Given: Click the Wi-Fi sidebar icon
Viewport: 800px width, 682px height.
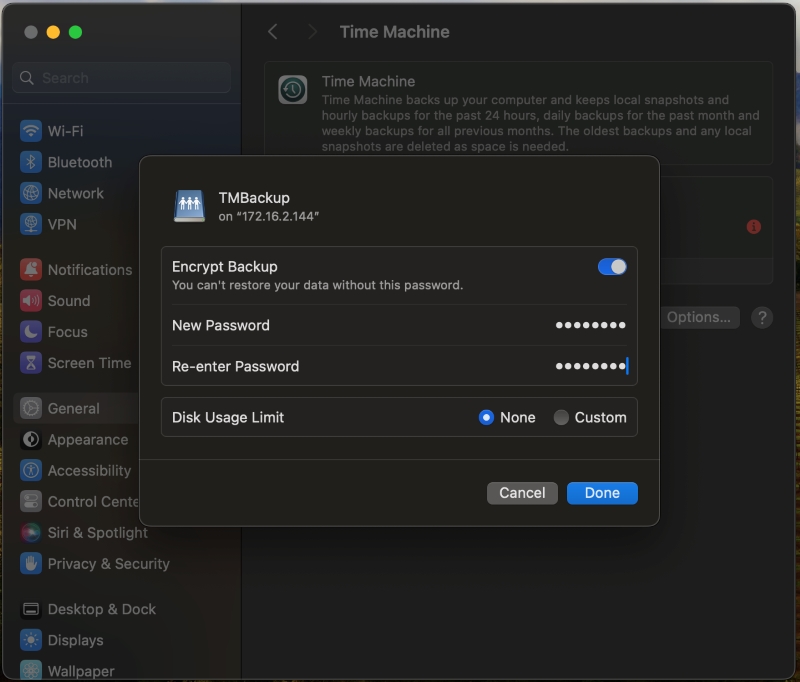Looking at the screenshot, I should coord(31,131).
